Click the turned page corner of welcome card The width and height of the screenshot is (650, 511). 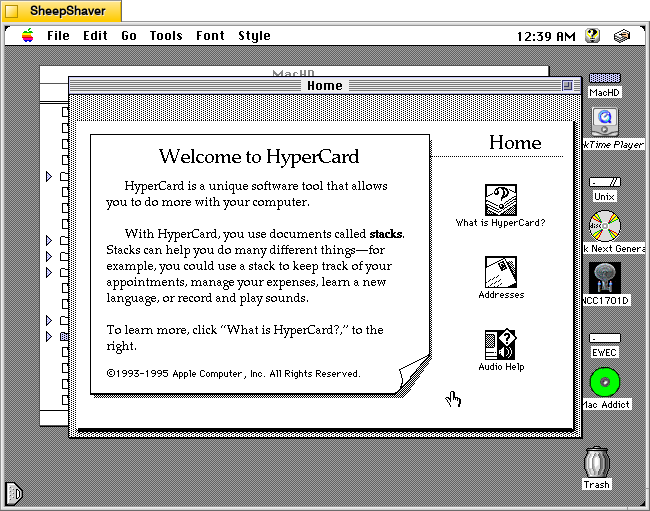pyautogui.click(x=415, y=375)
